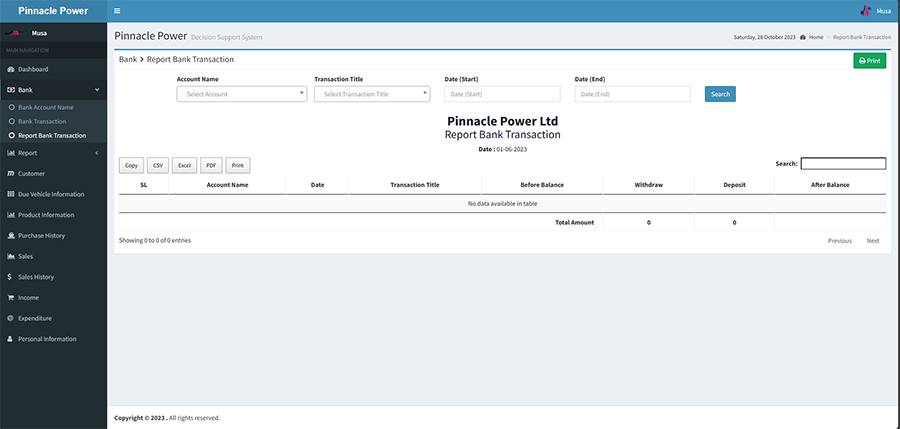Click the Home breadcrumb link
The image size is (900, 429).
tap(816, 37)
